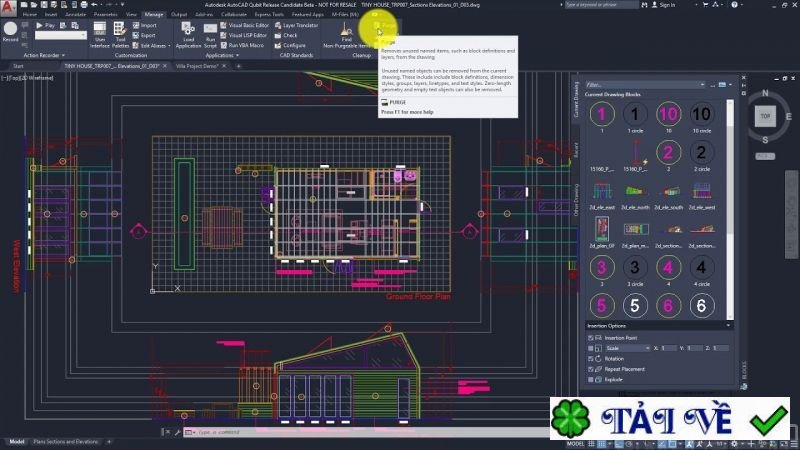Viewport: 800px width, 450px height.
Task: Switch to the Model layout tab
Action: tap(17, 442)
